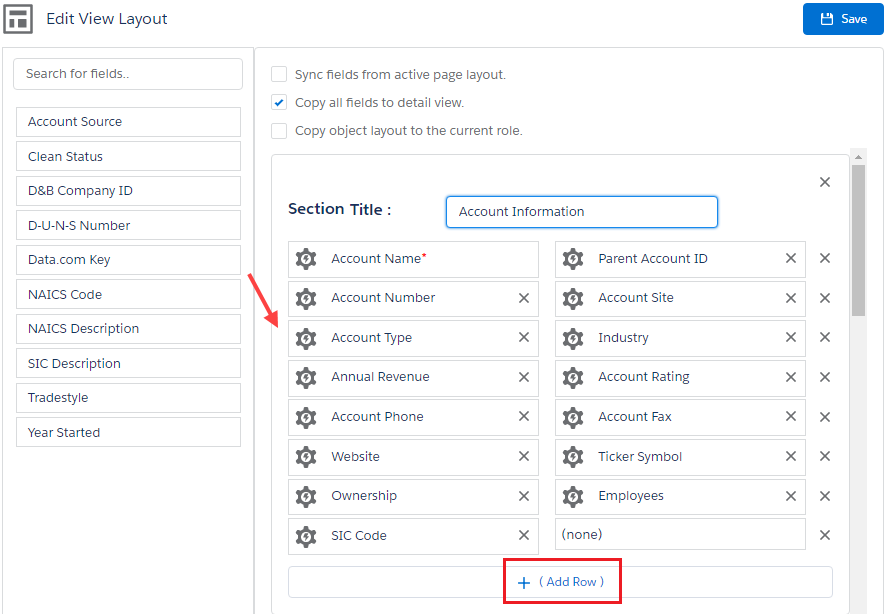Select Account Source from field list
Screen dimensions: 890x614
coord(128,122)
